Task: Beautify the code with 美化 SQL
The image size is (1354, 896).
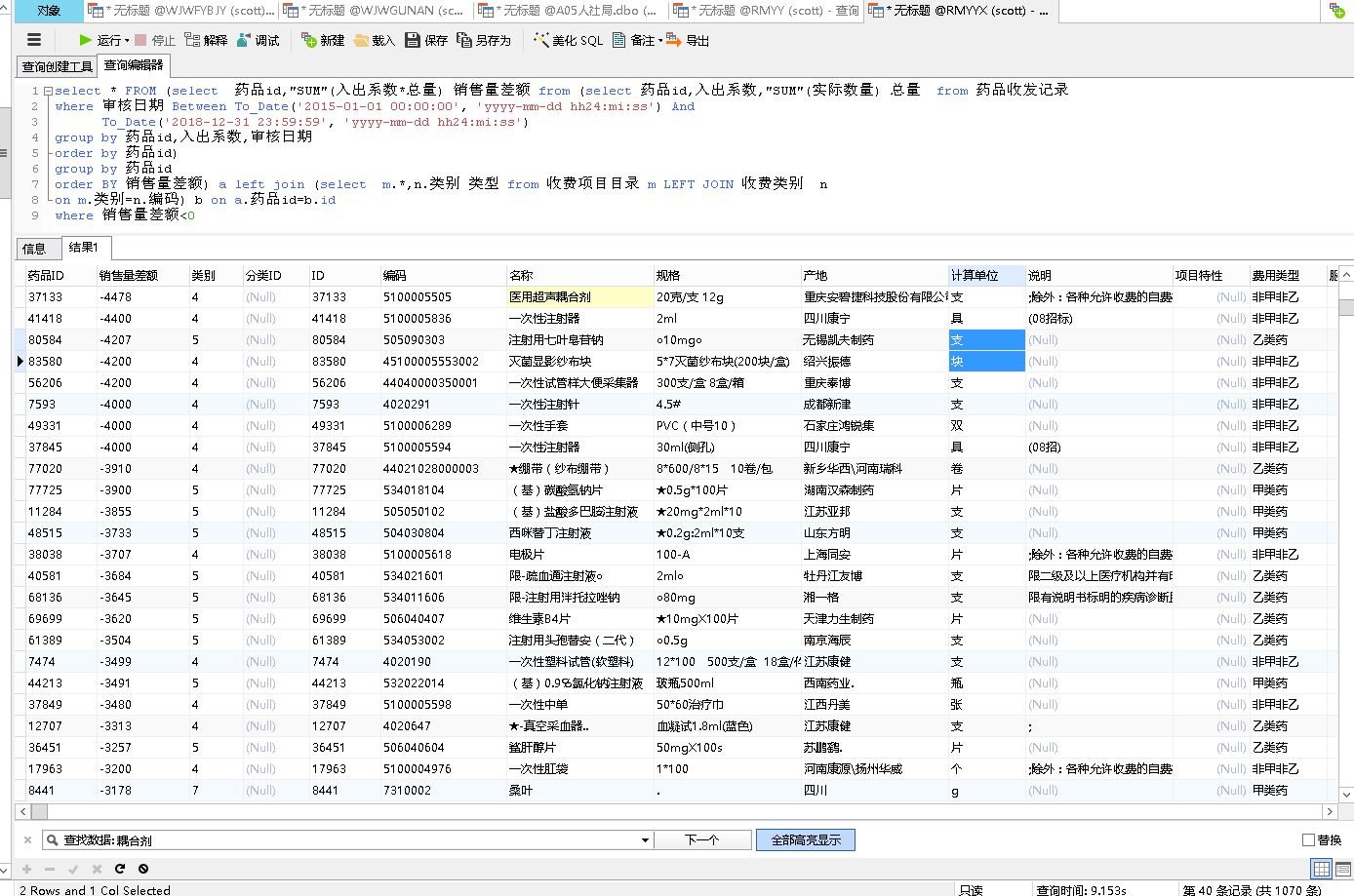Action: [x=569, y=40]
